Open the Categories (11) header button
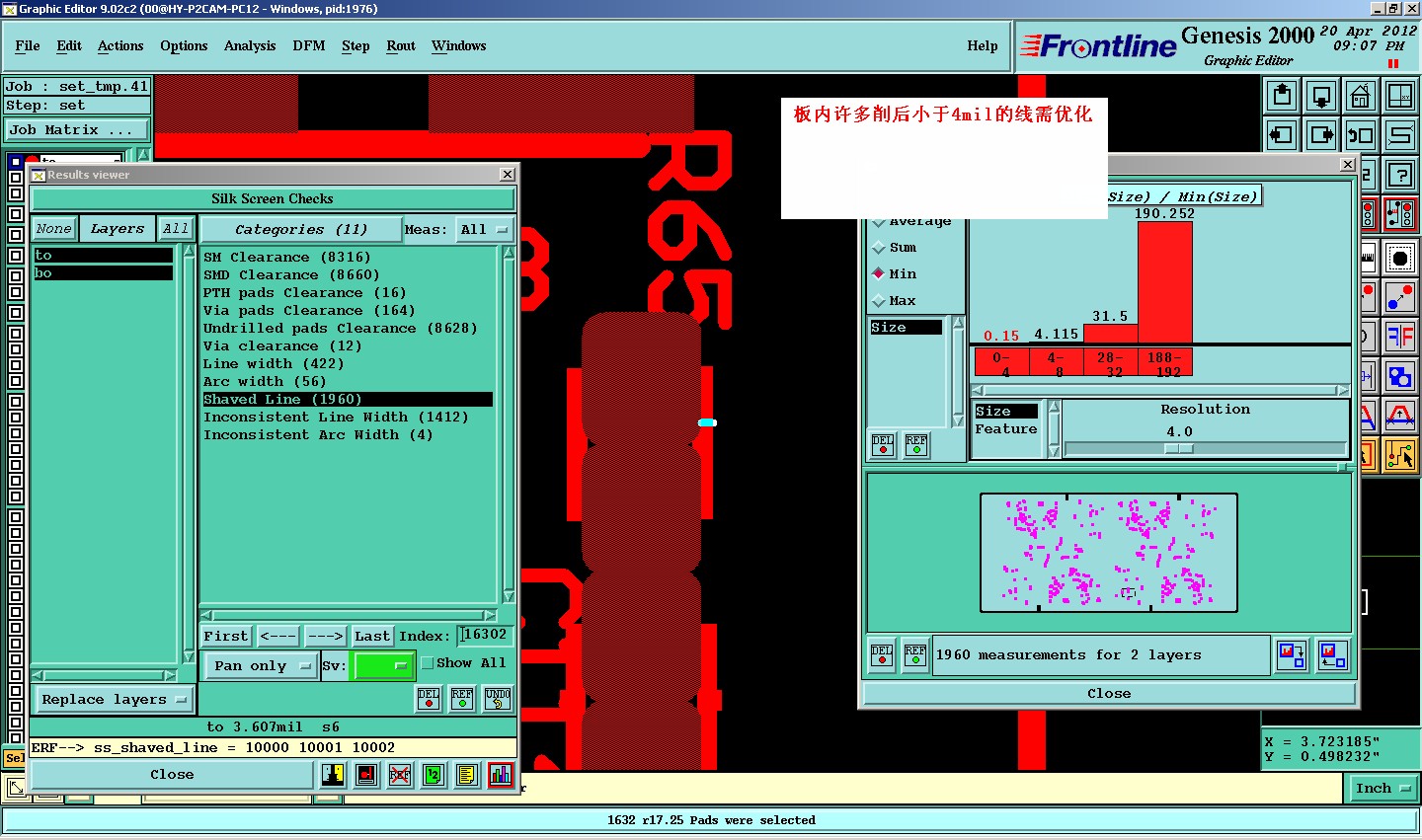 pyautogui.click(x=301, y=229)
